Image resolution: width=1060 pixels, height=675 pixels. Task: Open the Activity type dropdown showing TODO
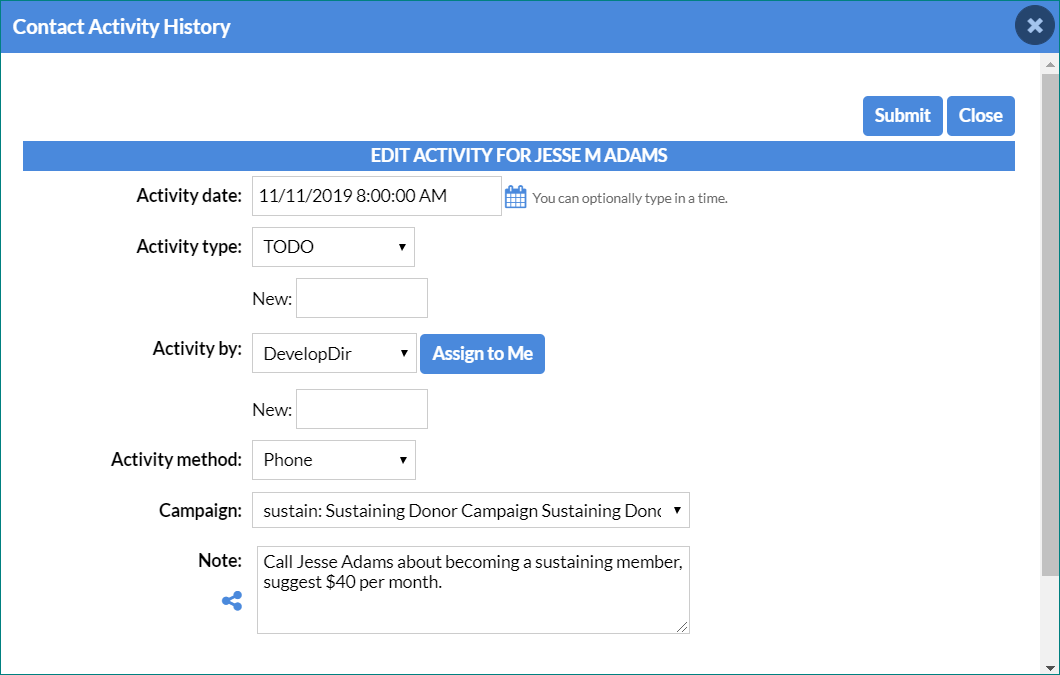tap(333, 247)
